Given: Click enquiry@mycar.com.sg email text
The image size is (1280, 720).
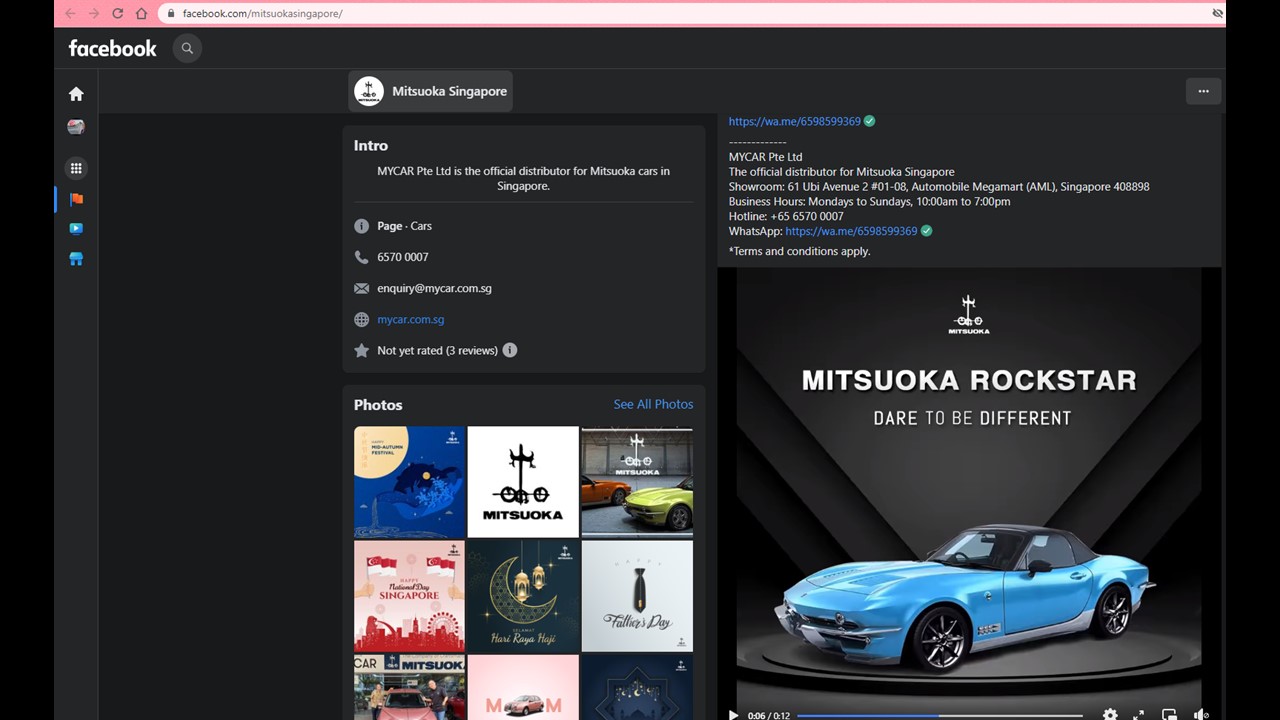Looking at the screenshot, I should 434,288.
